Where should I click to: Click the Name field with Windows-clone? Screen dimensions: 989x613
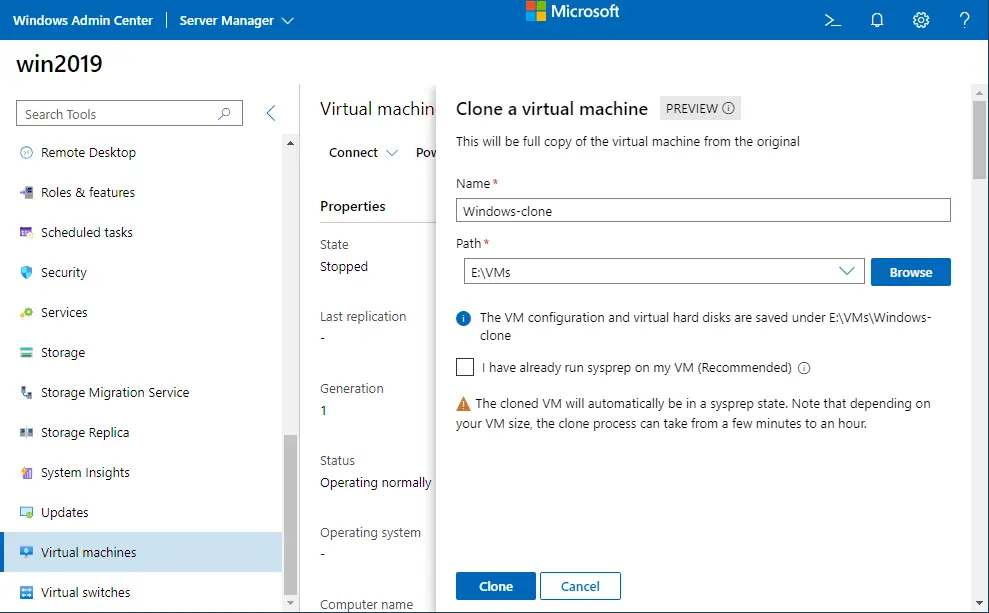pos(703,210)
